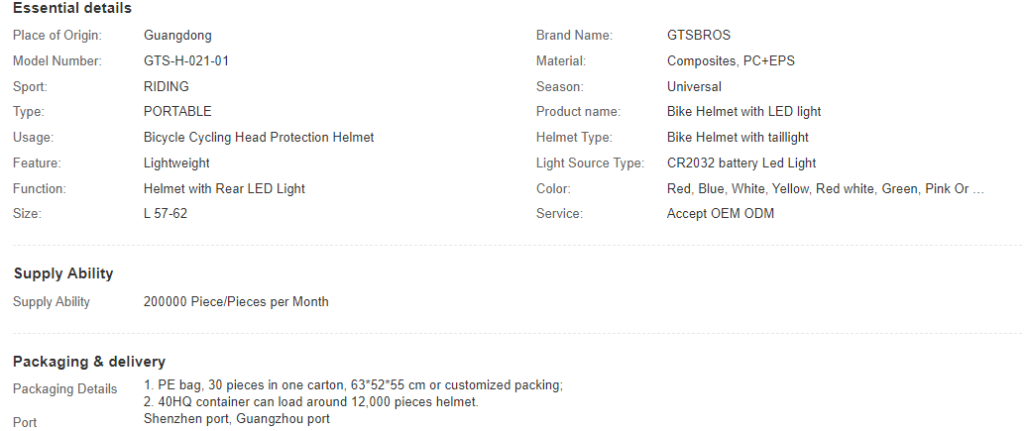Click the RIDING sport value

(x=167, y=86)
